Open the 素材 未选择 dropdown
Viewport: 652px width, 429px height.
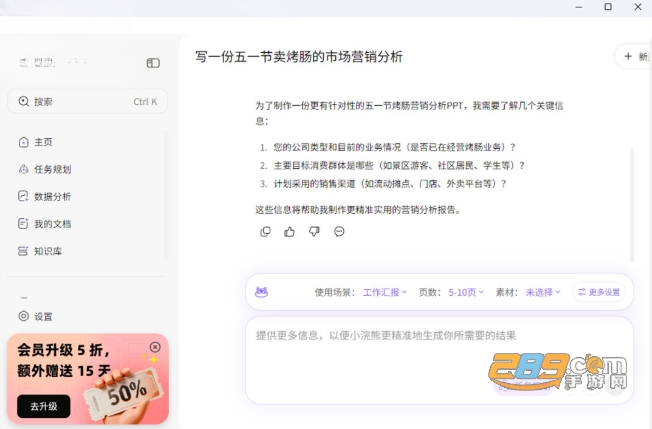point(543,292)
